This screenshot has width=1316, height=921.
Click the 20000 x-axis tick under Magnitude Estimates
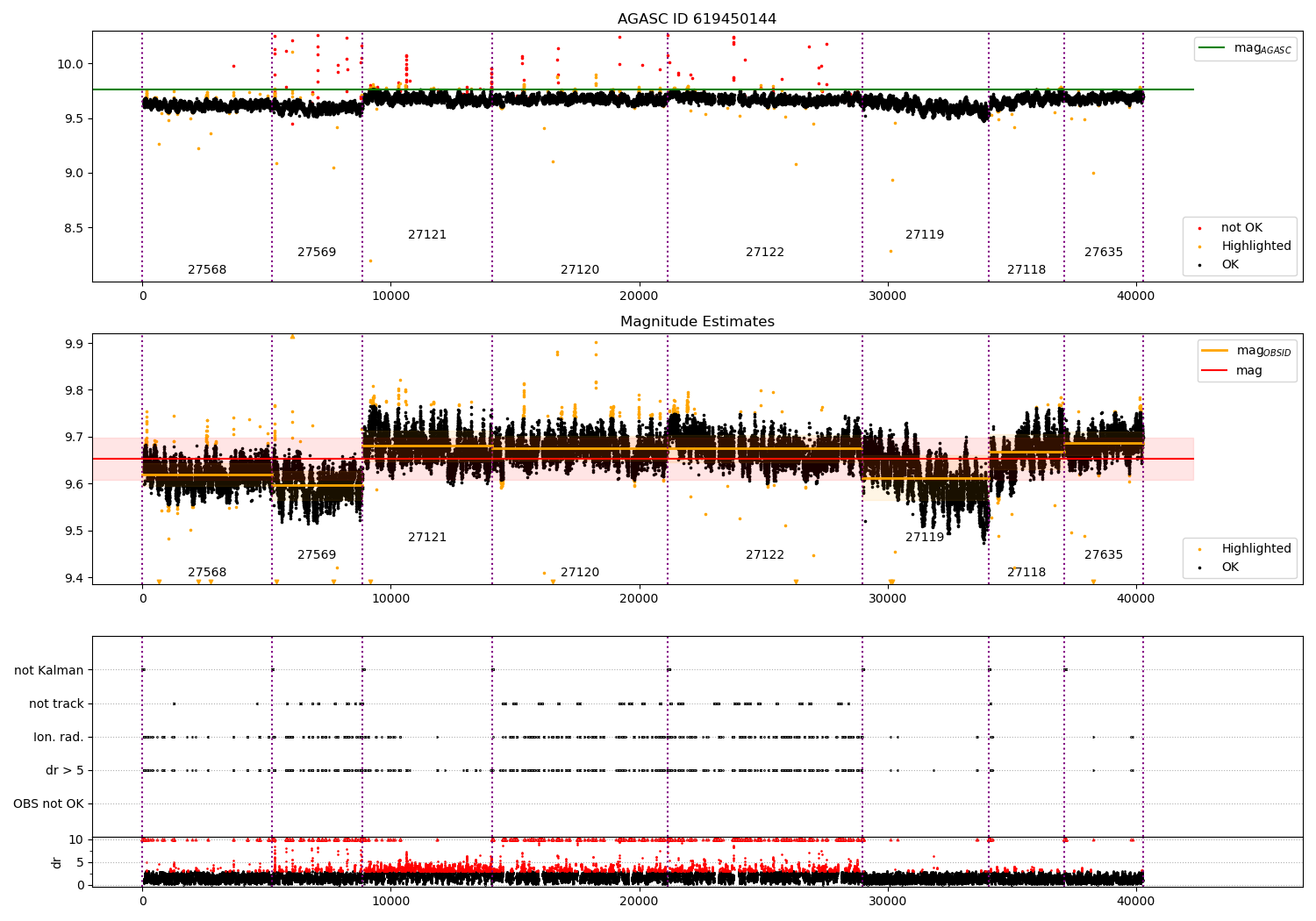pos(639,599)
